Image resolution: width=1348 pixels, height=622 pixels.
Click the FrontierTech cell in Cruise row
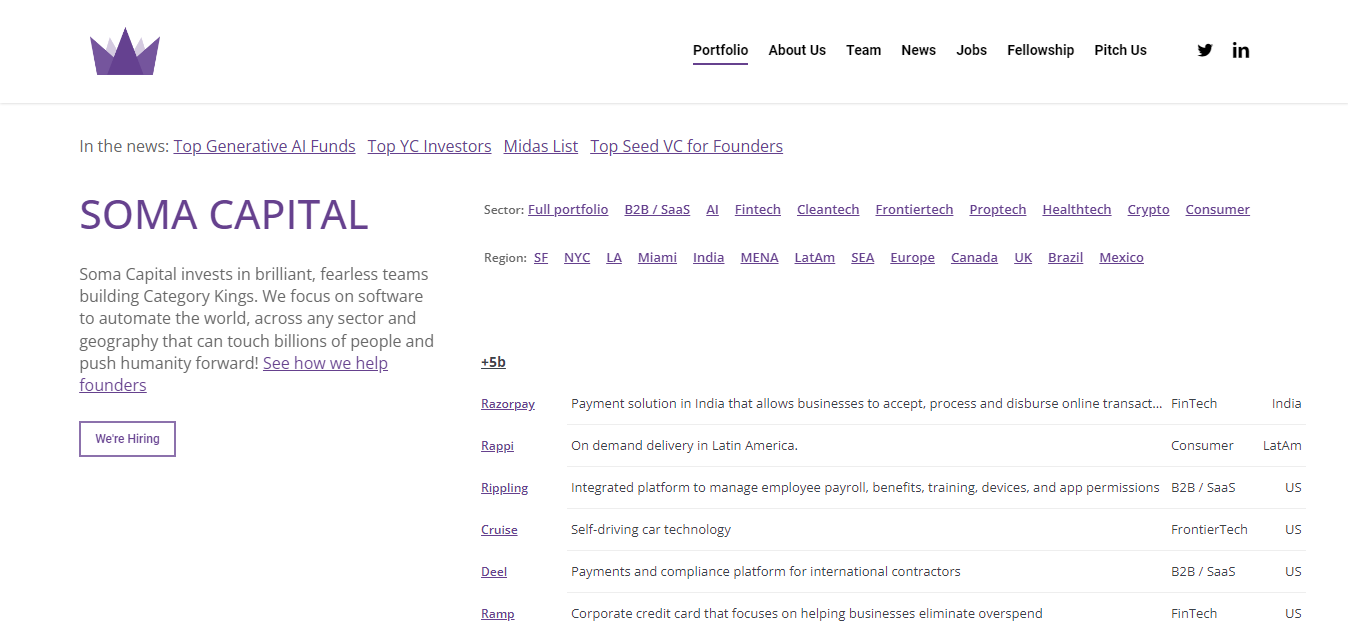[x=1210, y=530]
